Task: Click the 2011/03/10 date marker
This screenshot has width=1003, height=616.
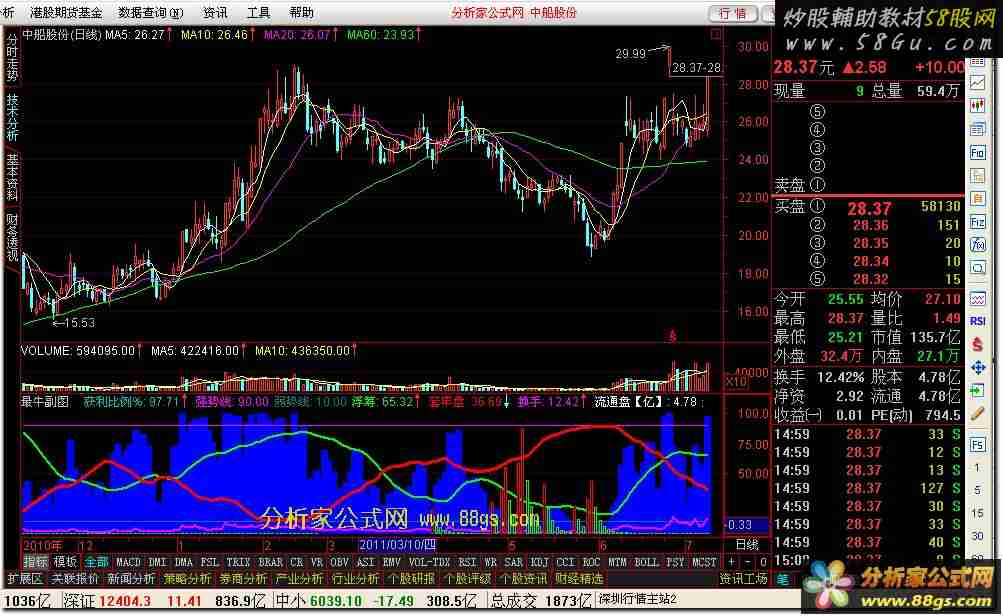Action: coord(397,545)
